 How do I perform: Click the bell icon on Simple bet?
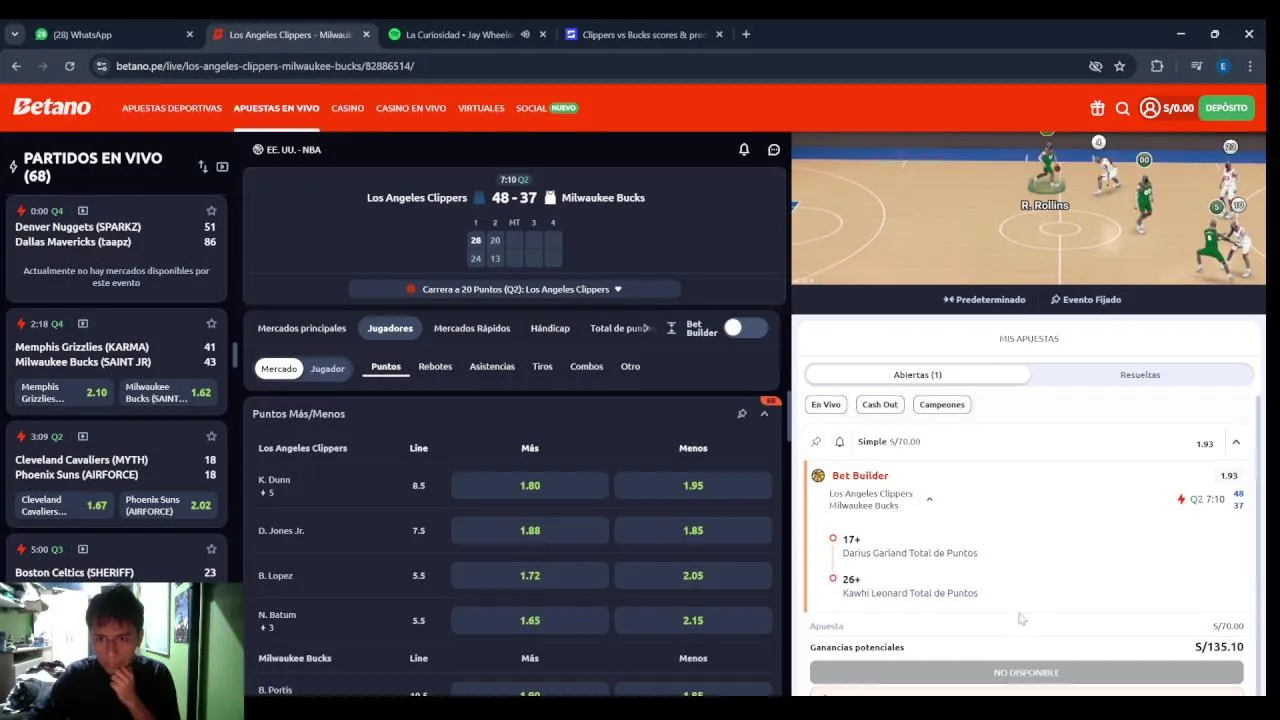click(x=839, y=442)
